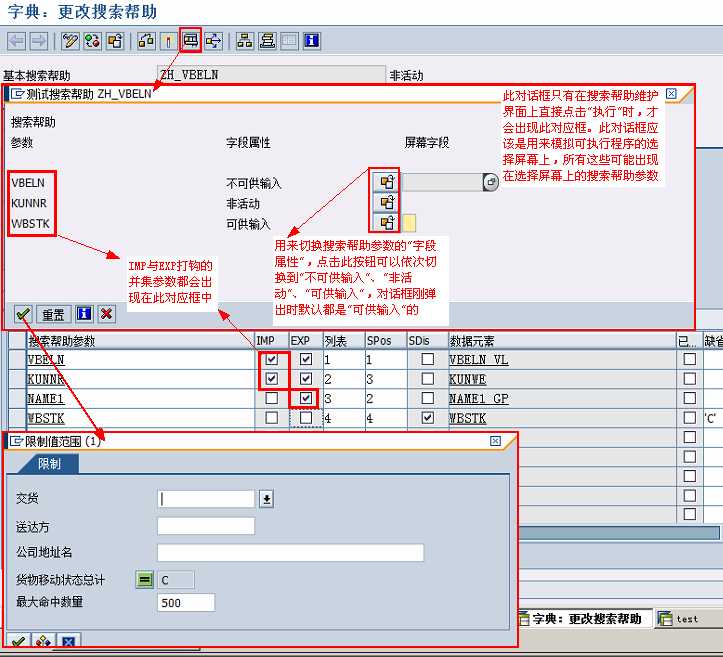723x657 pixels.
Task: Toggle field attribute button for VBELN
Action: click(385, 182)
